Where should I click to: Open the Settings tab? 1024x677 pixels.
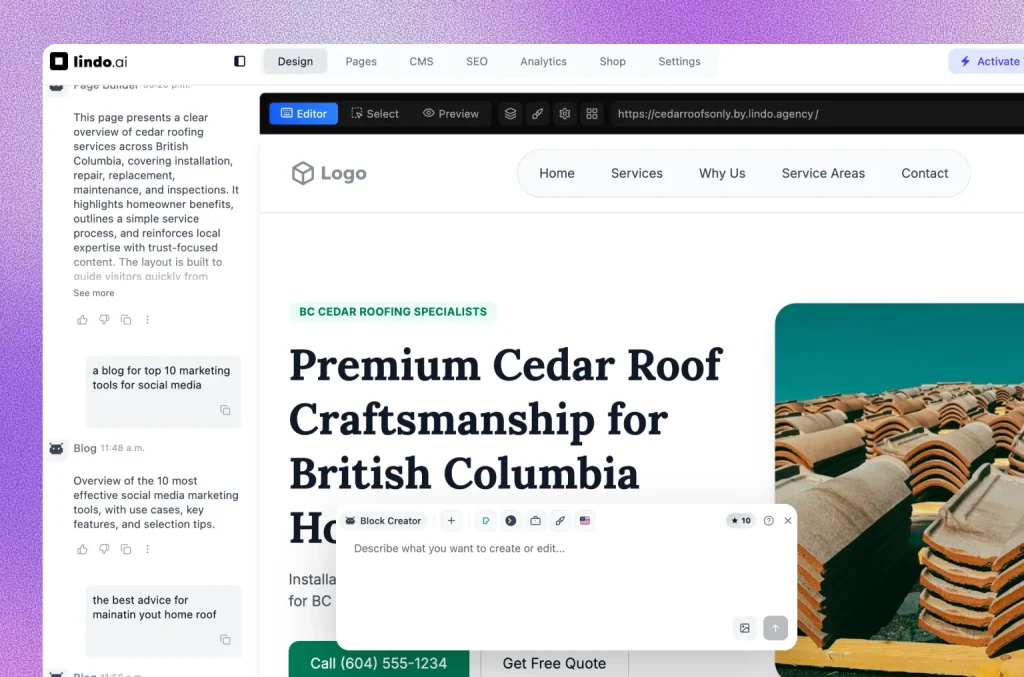pos(679,61)
